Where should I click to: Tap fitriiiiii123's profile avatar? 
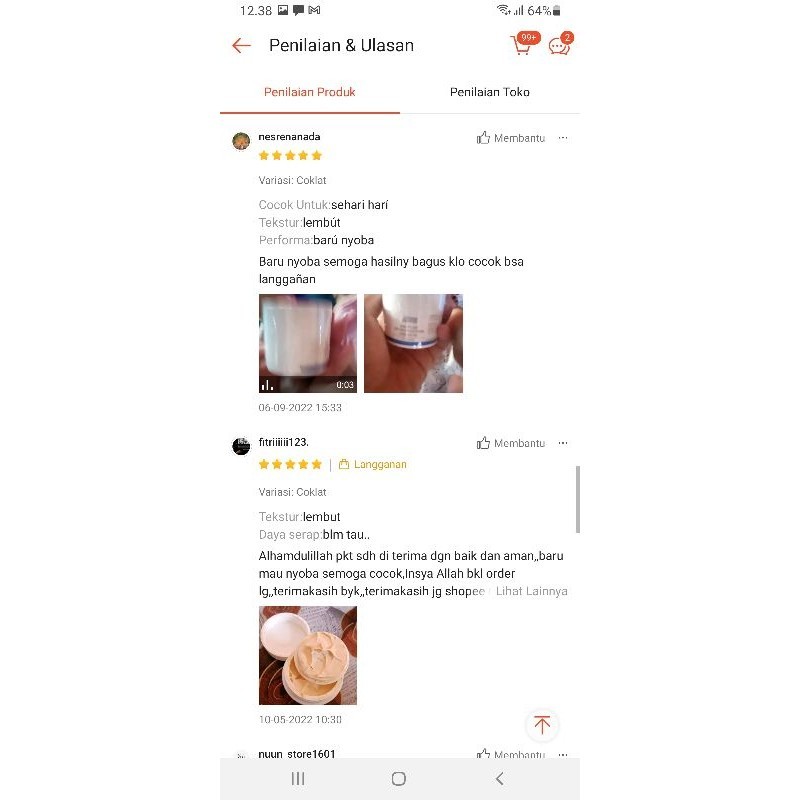[241, 446]
